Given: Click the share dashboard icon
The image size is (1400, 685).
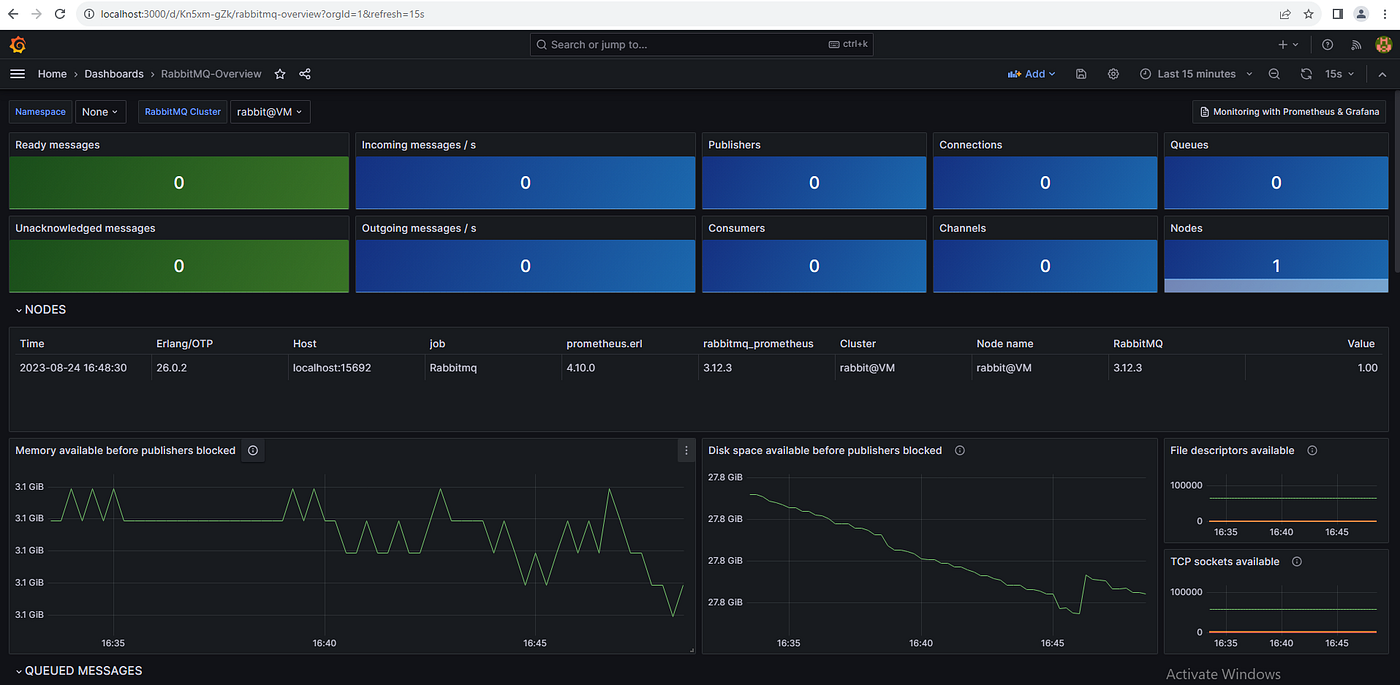Looking at the screenshot, I should point(305,74).
